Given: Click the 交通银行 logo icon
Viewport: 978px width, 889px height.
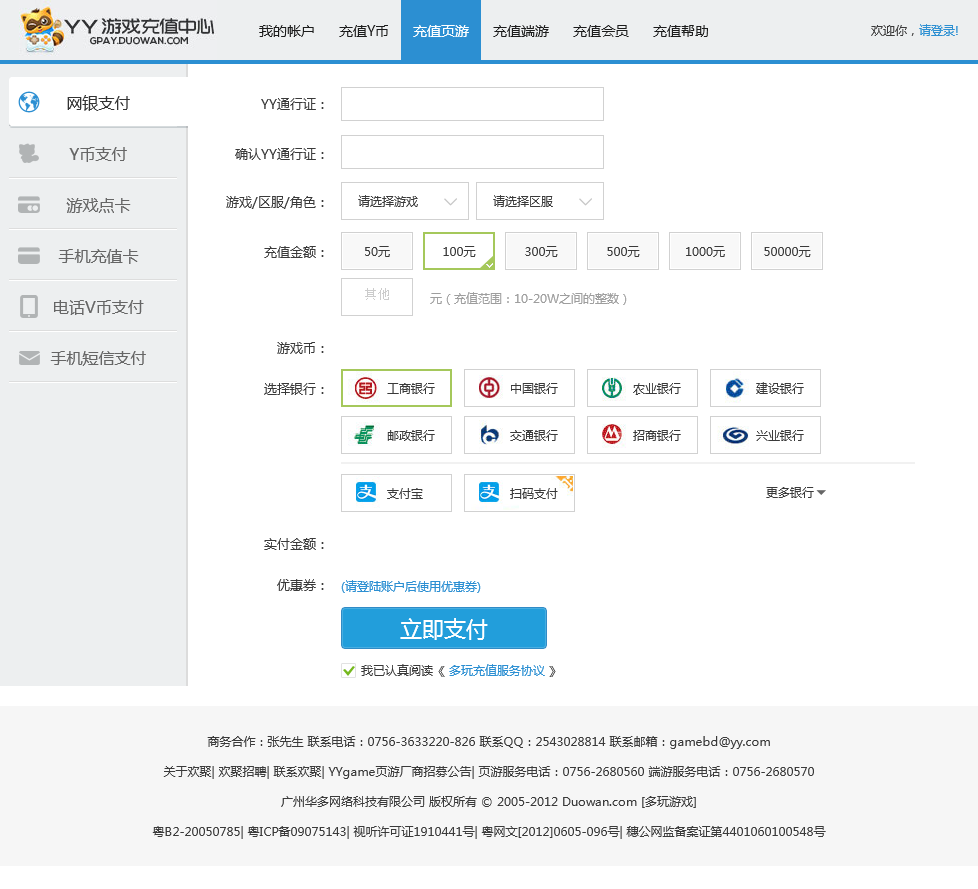Looking at the screenshot, I should 489,435.
